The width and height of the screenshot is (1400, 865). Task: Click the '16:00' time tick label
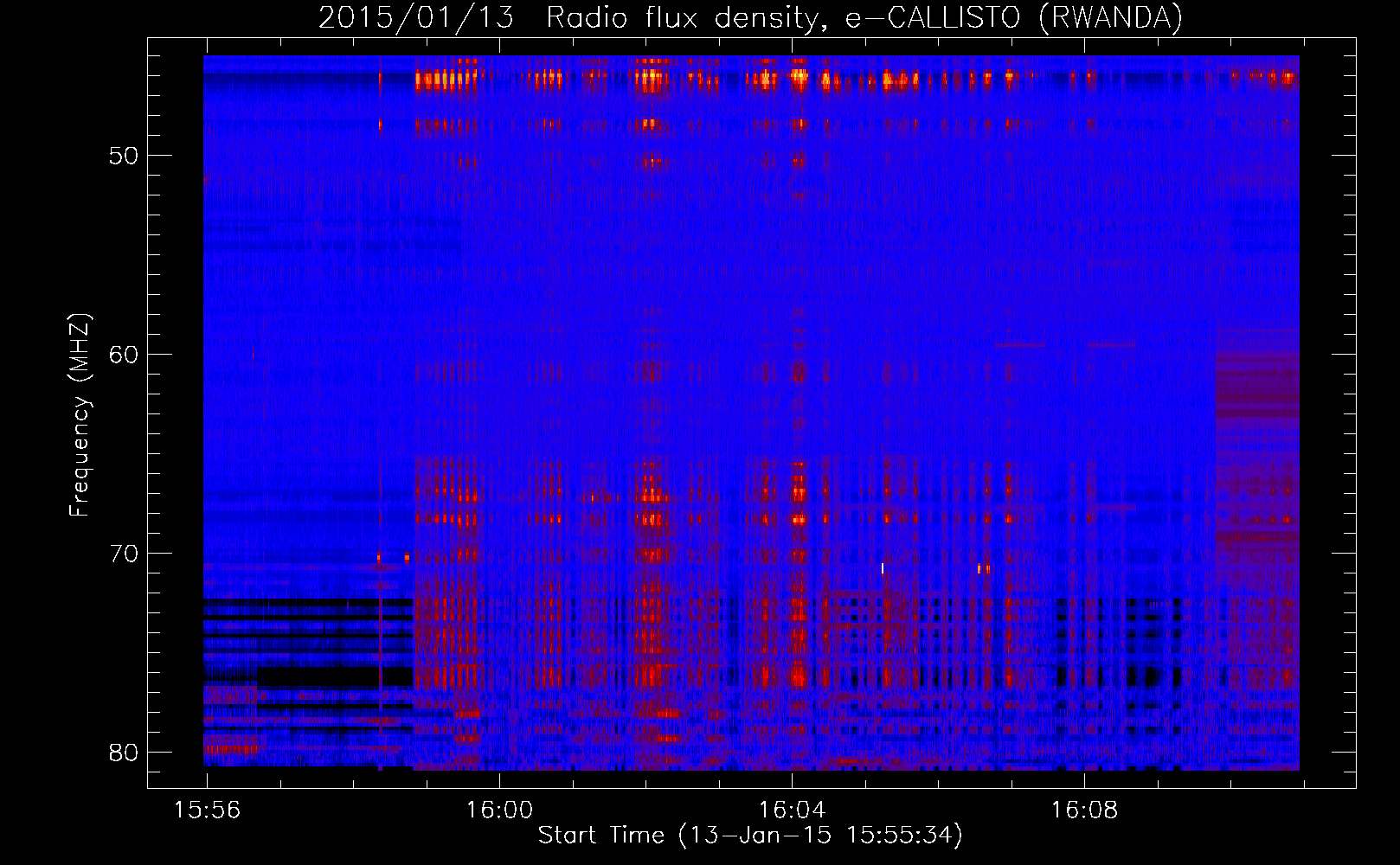499,811
